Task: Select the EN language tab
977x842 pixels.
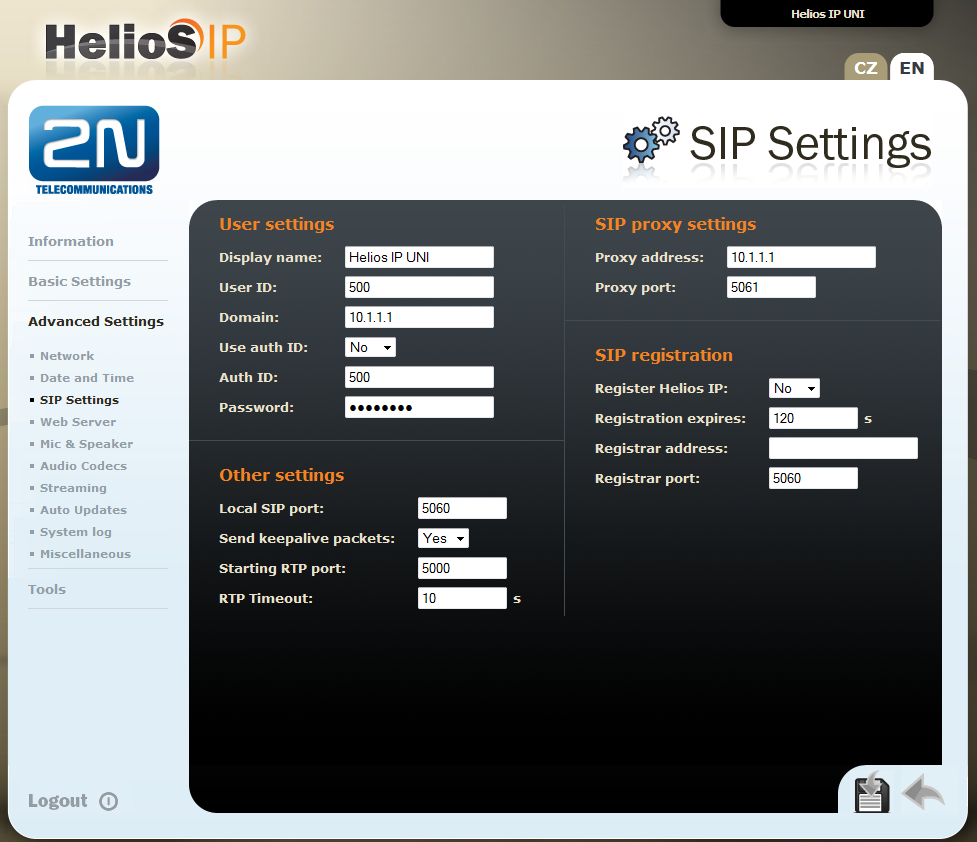Action: tap(911, 68)
